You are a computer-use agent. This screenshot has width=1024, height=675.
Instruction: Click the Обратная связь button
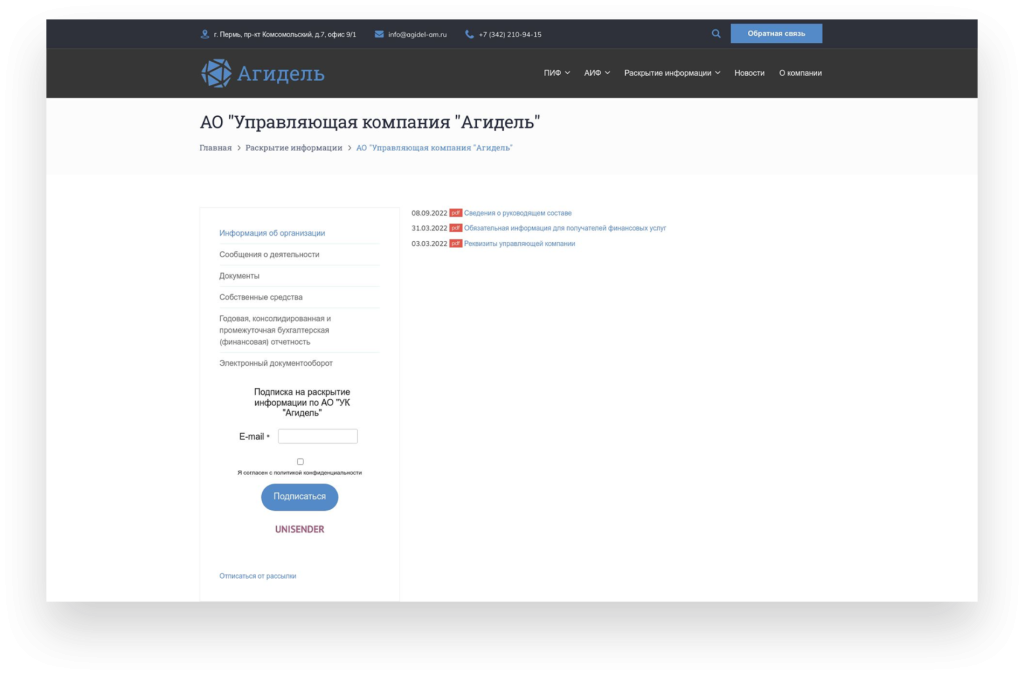[776, 33]
